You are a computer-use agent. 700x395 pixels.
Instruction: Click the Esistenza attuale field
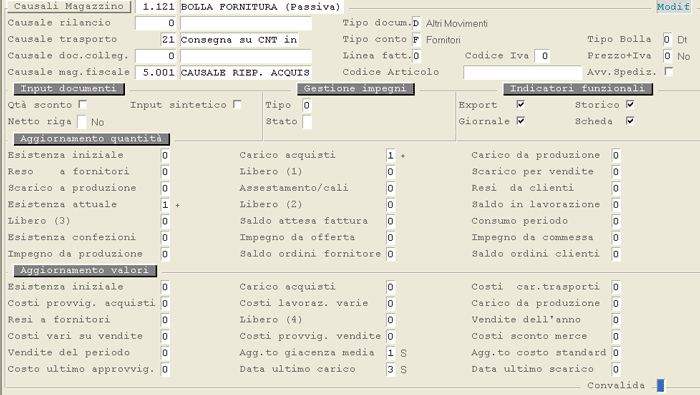coord(165,205)
